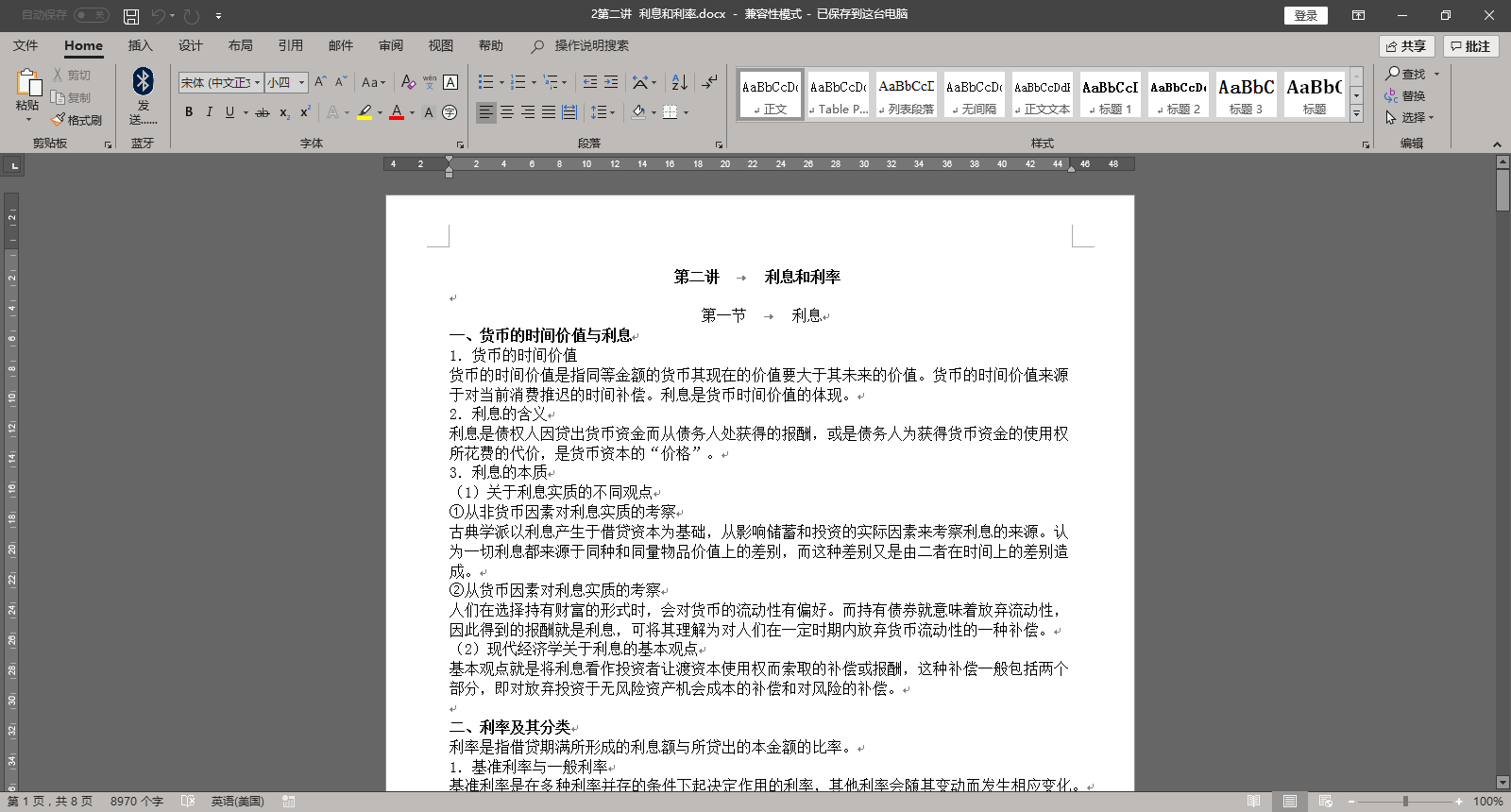Save the document from the quick access toolbar
The height and width of the screenshot is (812, 1511).
131,16
